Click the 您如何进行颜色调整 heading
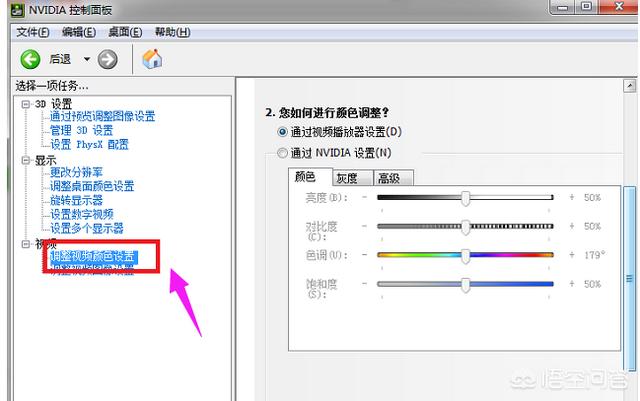 (327, 112)
